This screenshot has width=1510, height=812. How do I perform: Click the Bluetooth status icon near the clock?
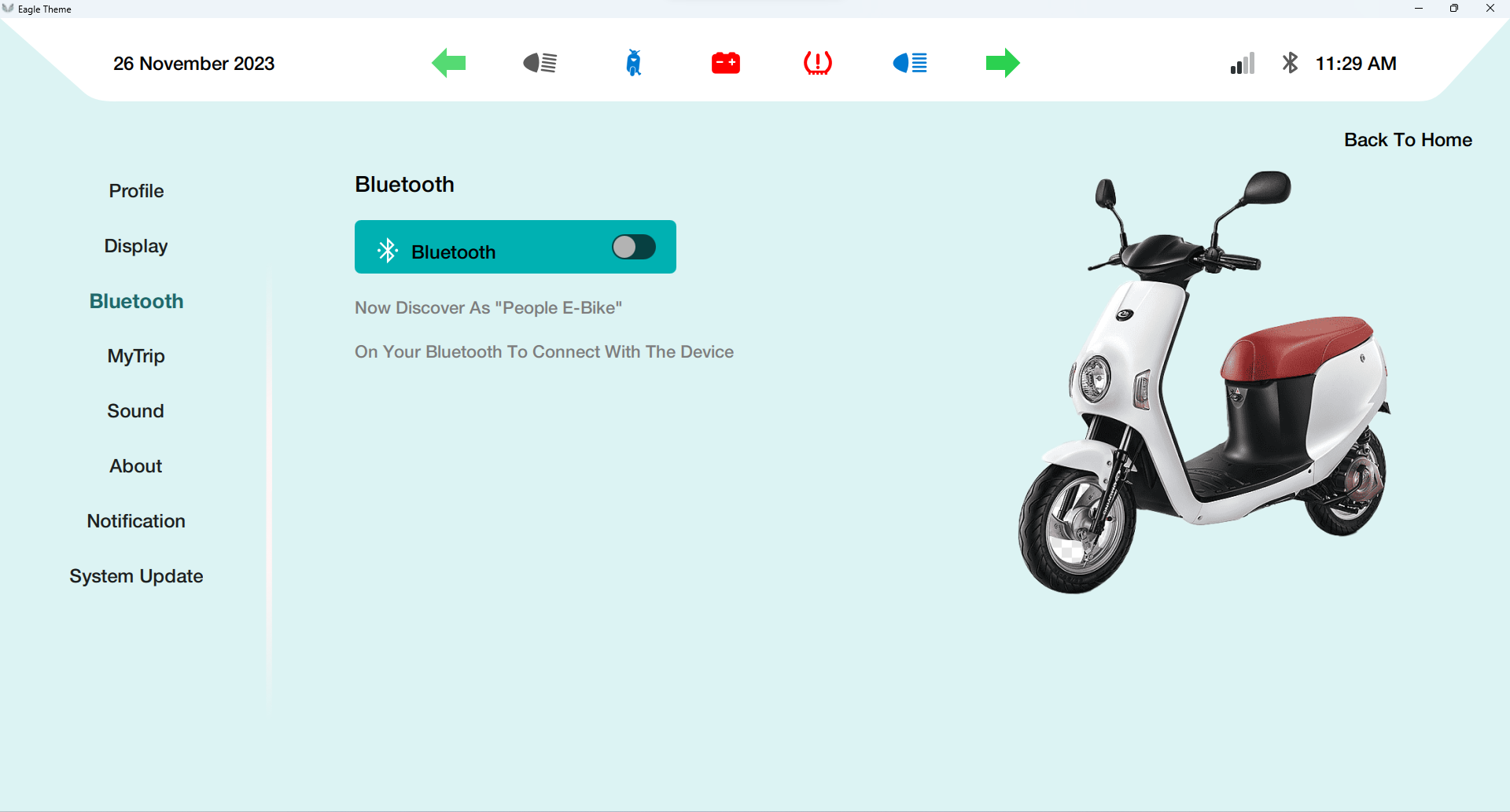coord(1291,63)
